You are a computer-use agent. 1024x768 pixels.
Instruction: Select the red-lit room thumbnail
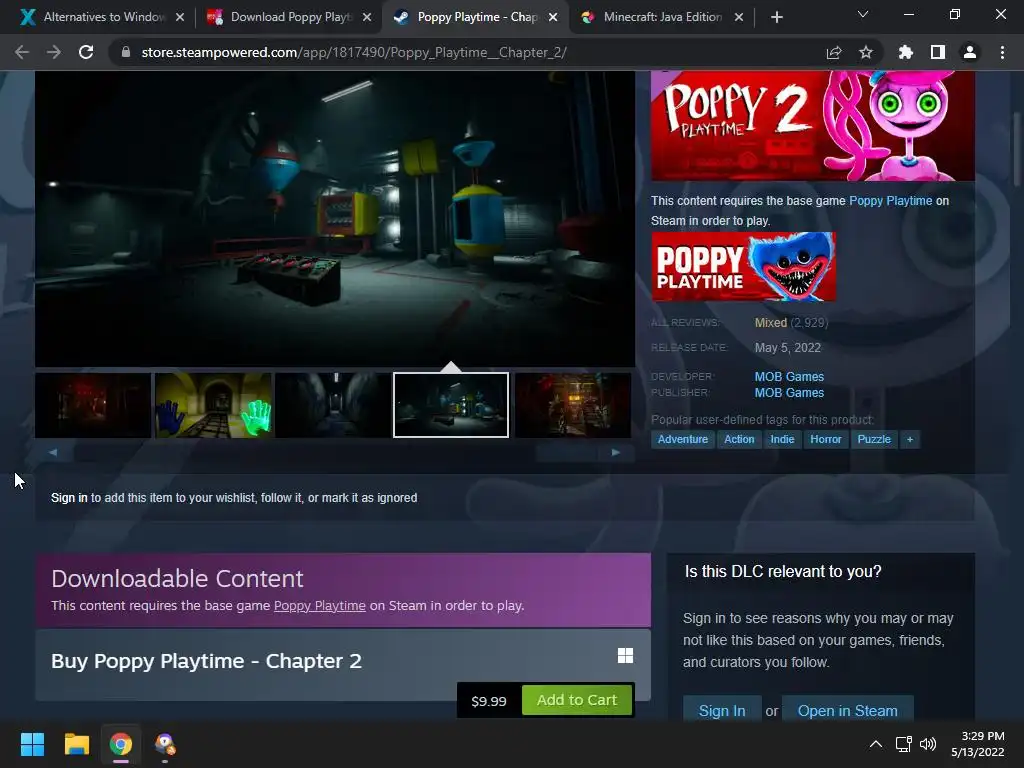93,405
